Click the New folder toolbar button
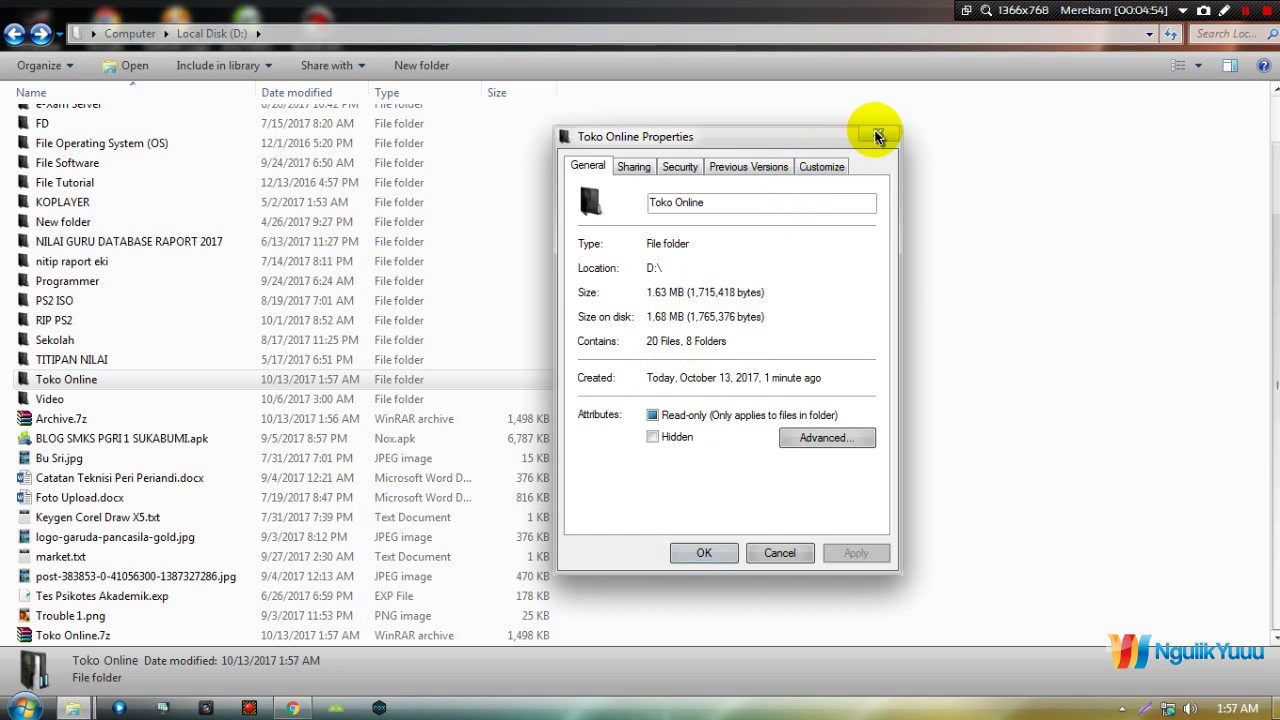This screenshot has width=1280, height=720. pos(421,66)
